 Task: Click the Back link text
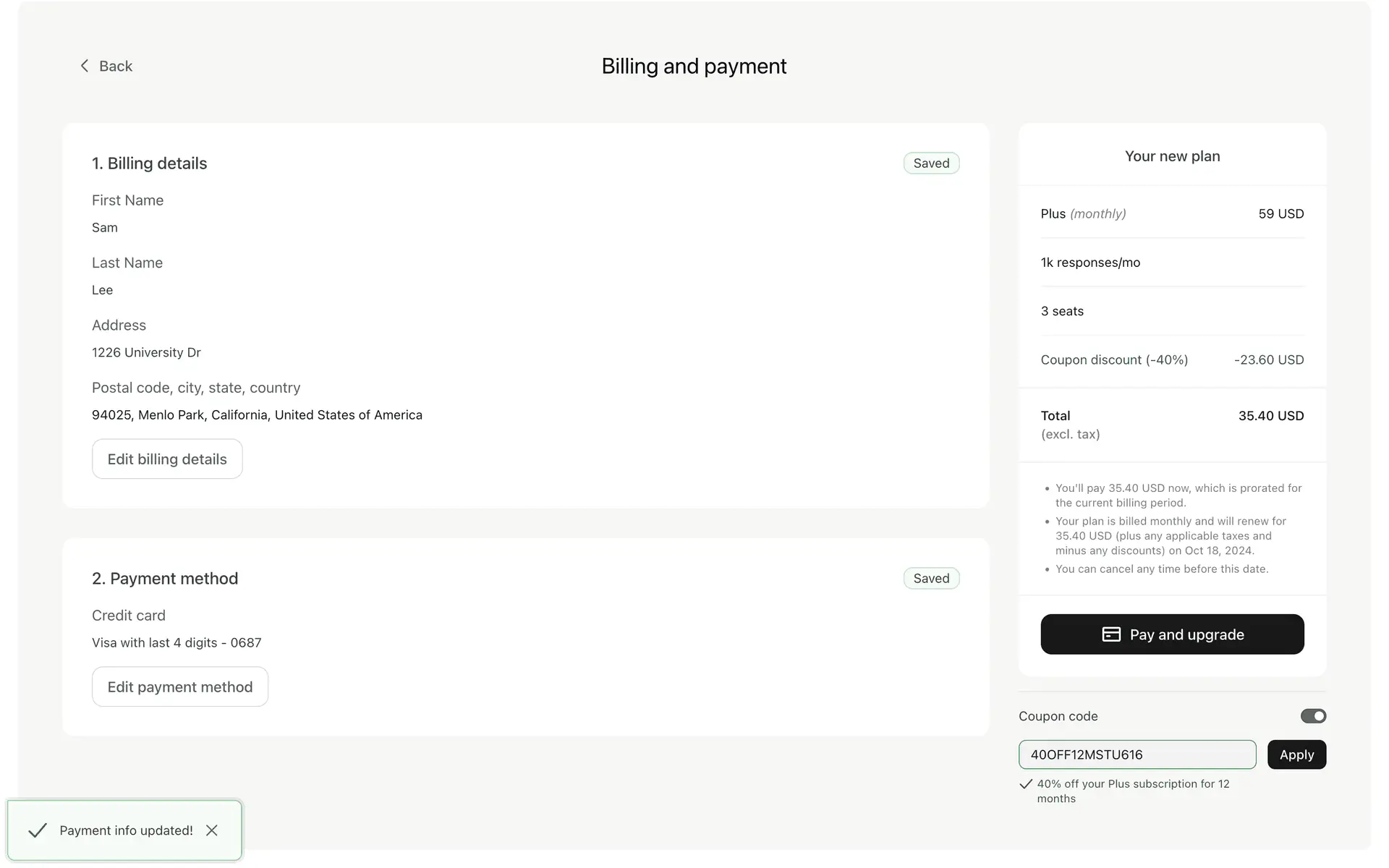[116, 66]
